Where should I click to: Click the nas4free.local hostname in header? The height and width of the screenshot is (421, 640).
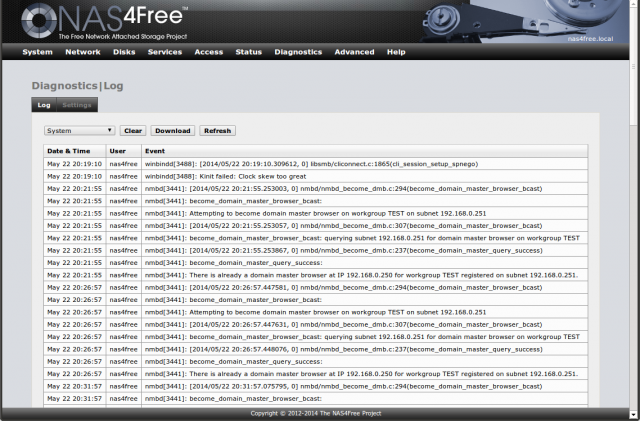(x=590, y=39)
